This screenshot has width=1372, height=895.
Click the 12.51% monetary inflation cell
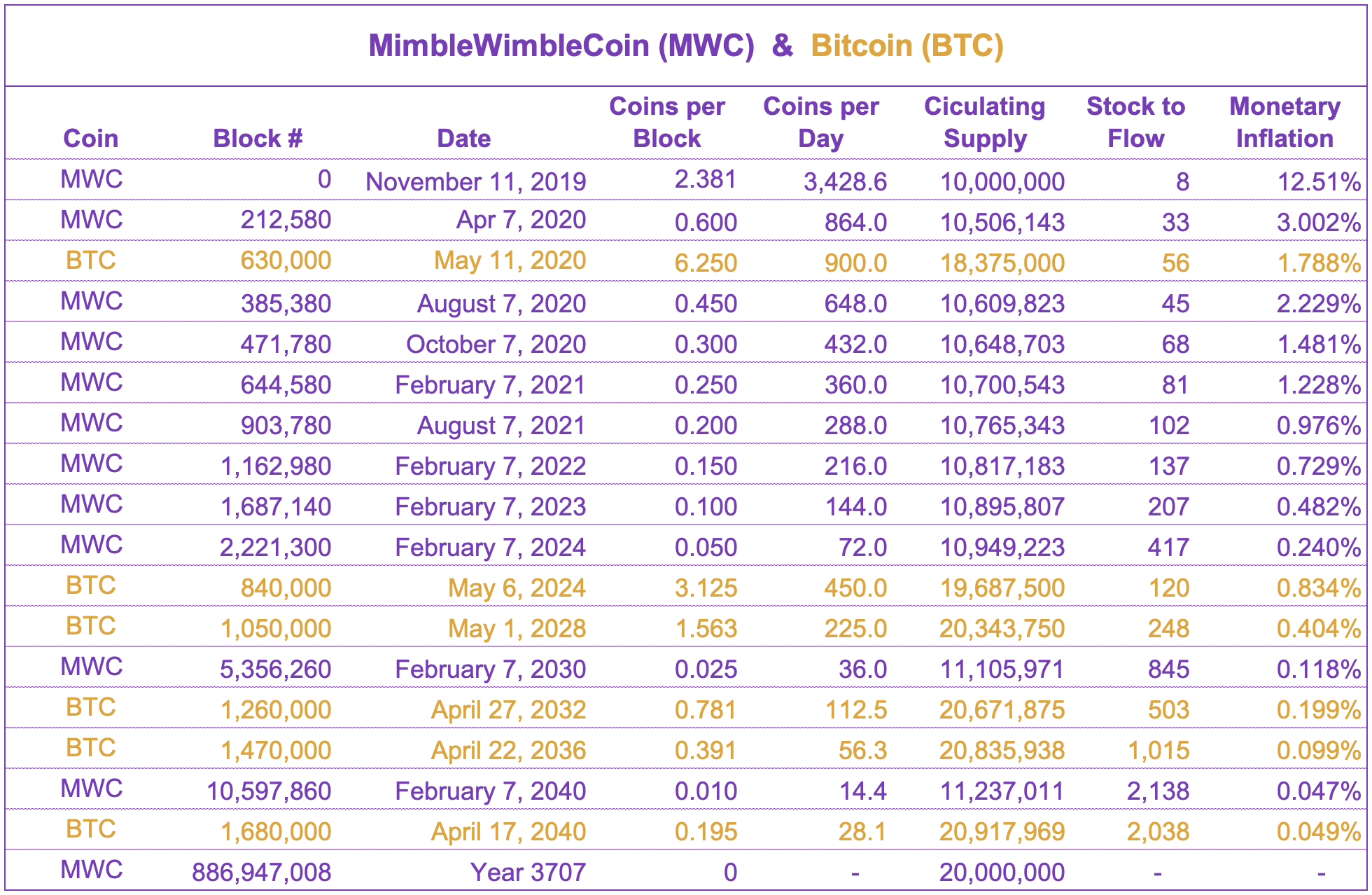tap(1319, 181)
